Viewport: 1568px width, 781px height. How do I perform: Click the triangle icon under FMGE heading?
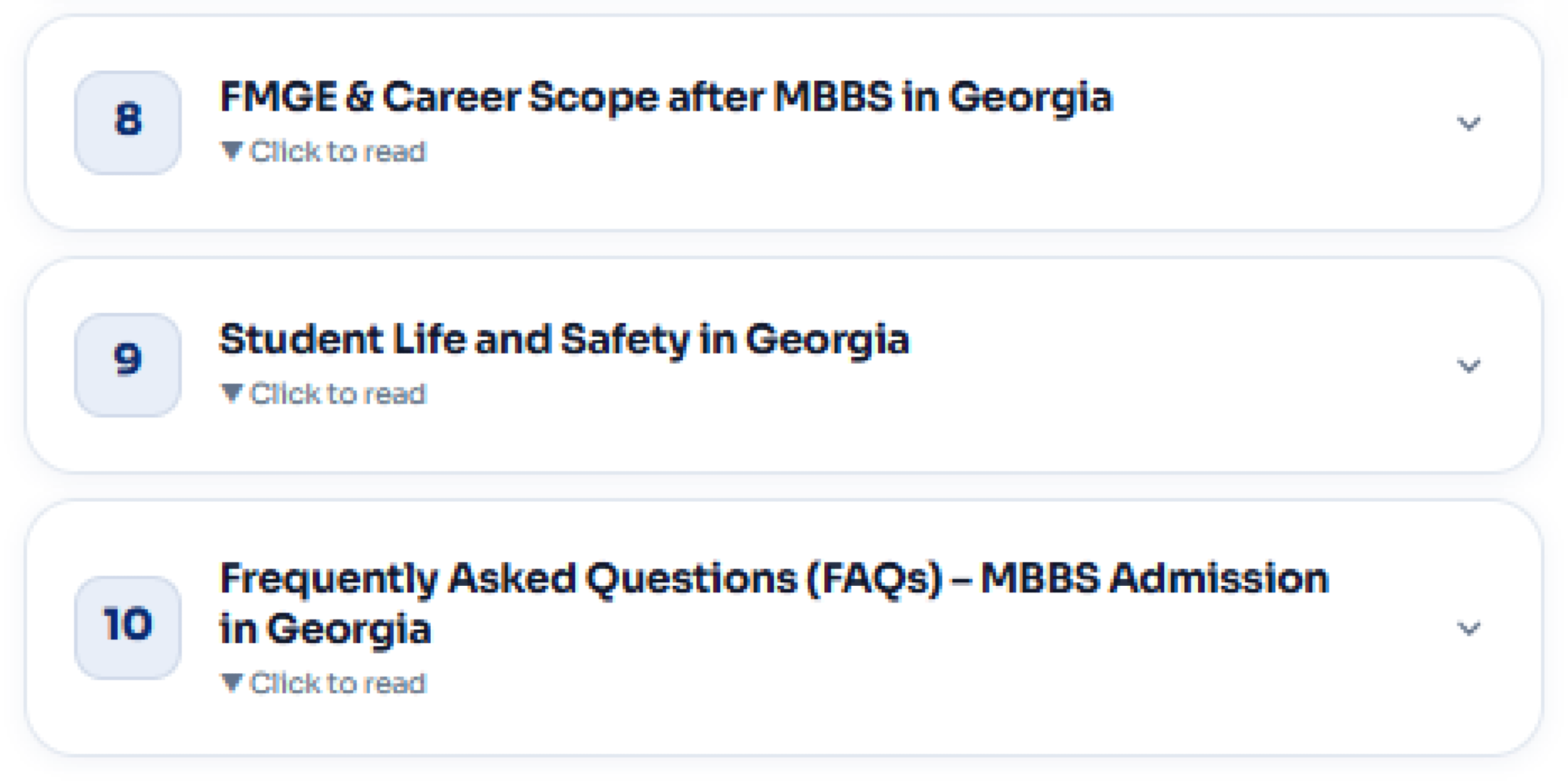pos(231,151)
